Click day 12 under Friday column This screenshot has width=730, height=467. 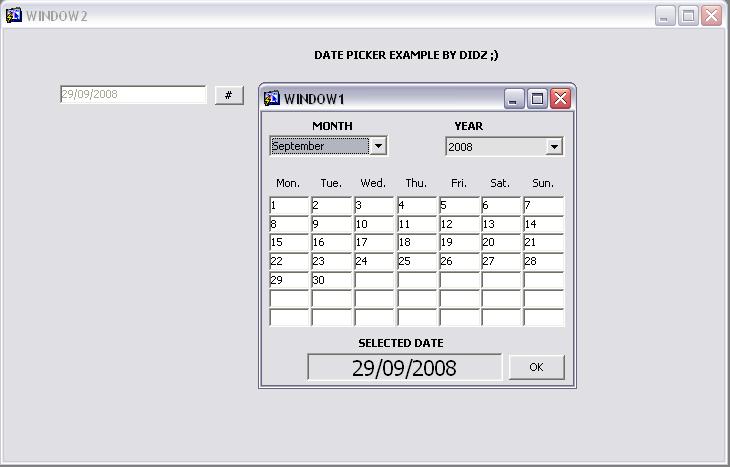pos(459,225)
